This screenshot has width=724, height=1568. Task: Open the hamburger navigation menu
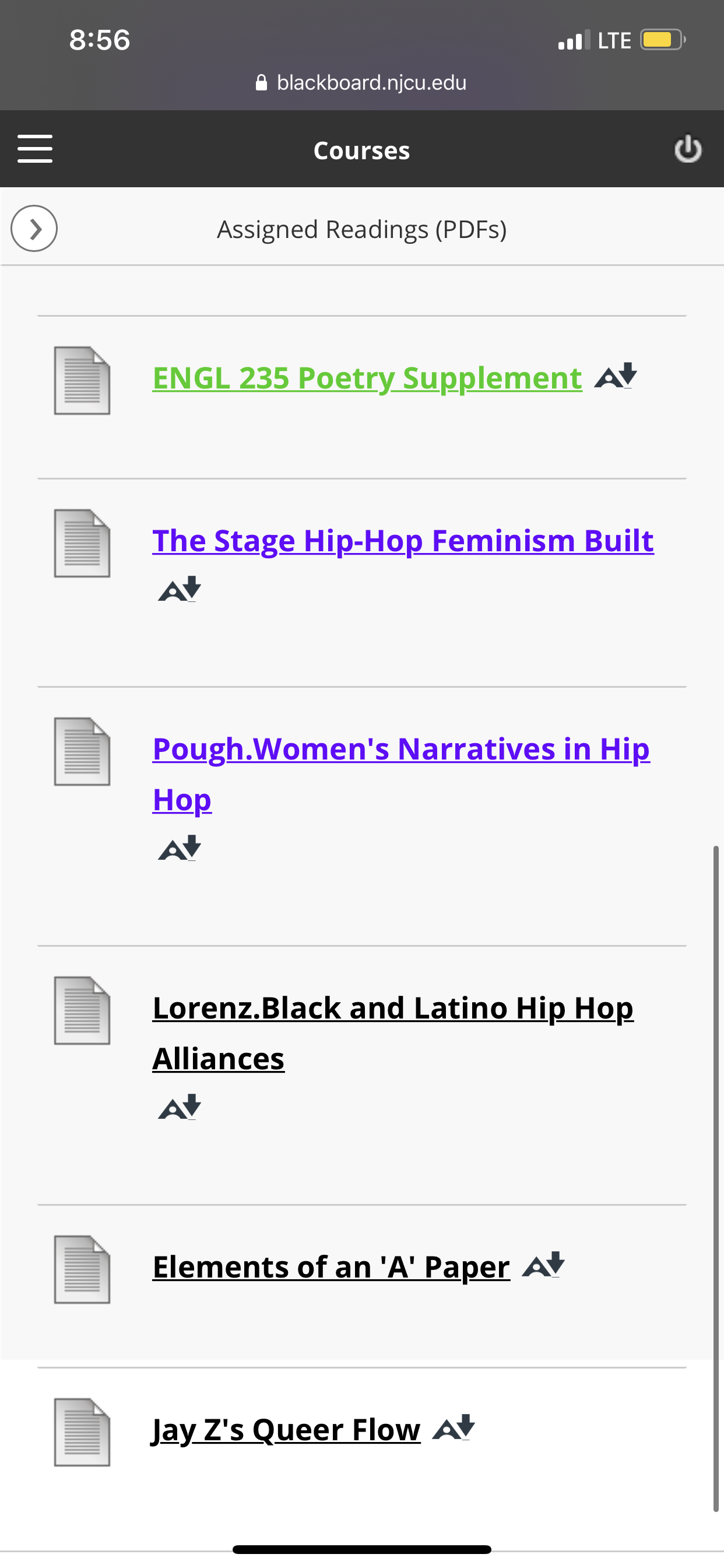34,149
